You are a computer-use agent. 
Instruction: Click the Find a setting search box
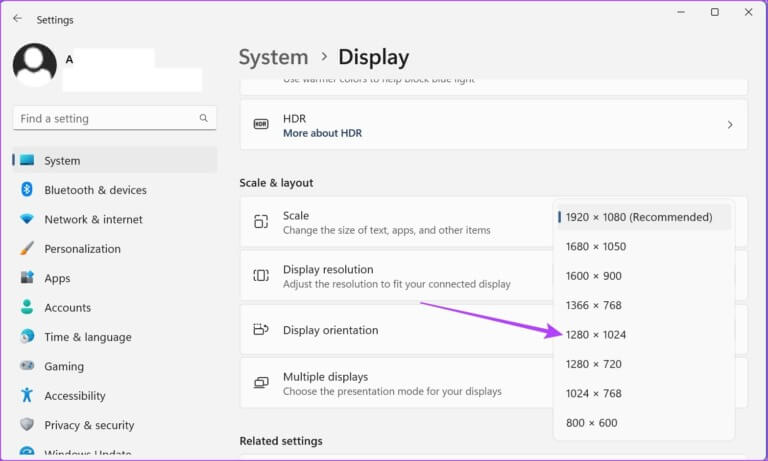click(105, 118)
